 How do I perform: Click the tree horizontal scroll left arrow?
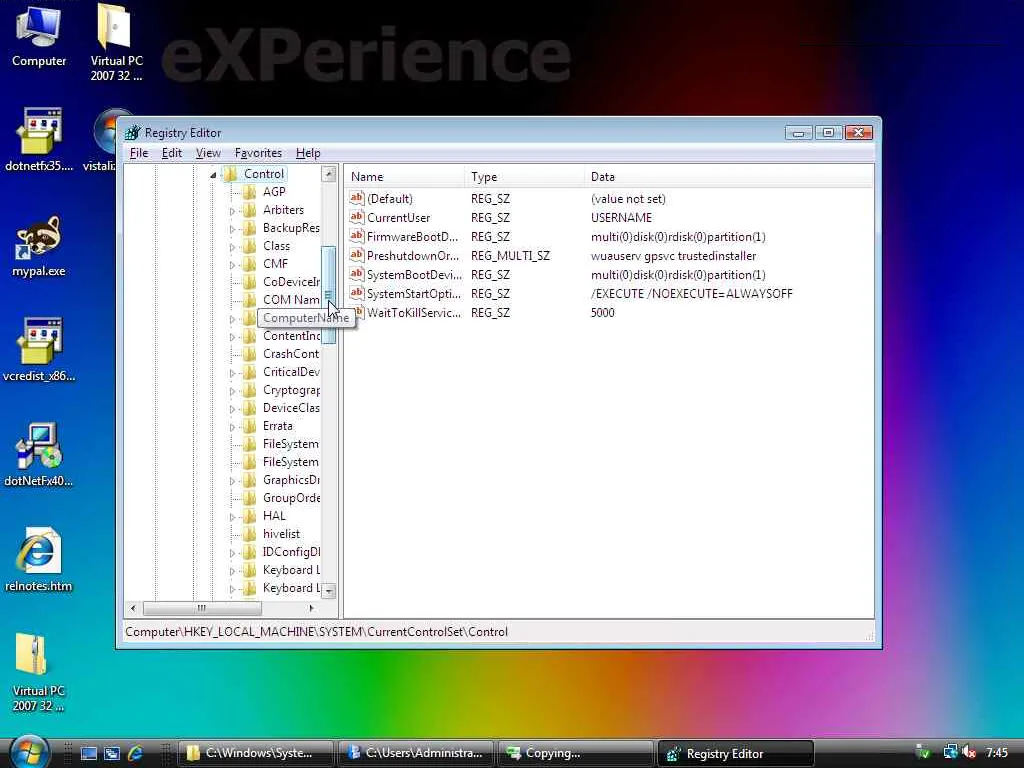133,608
